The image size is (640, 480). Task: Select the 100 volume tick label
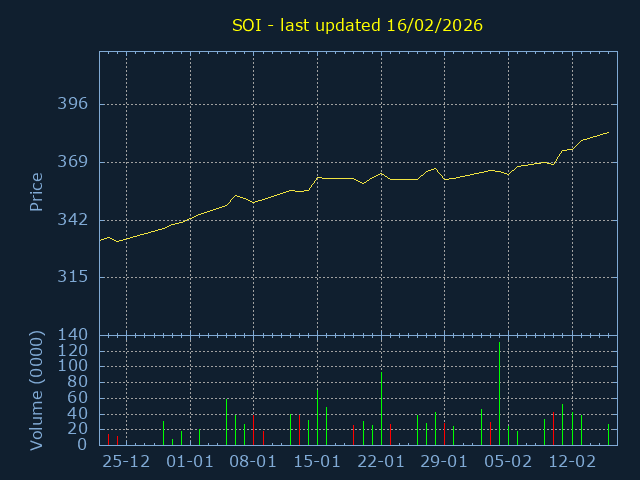[75, 366]
